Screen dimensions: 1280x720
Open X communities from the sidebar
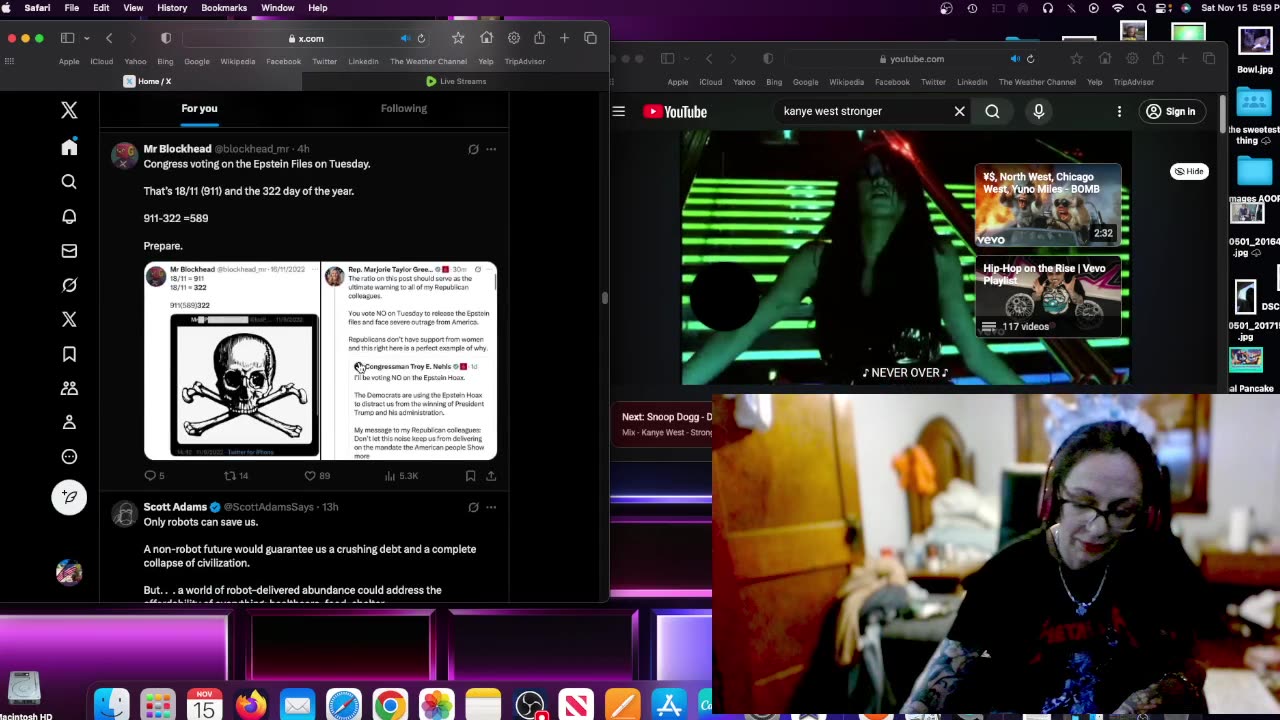[x=69, y=388]
